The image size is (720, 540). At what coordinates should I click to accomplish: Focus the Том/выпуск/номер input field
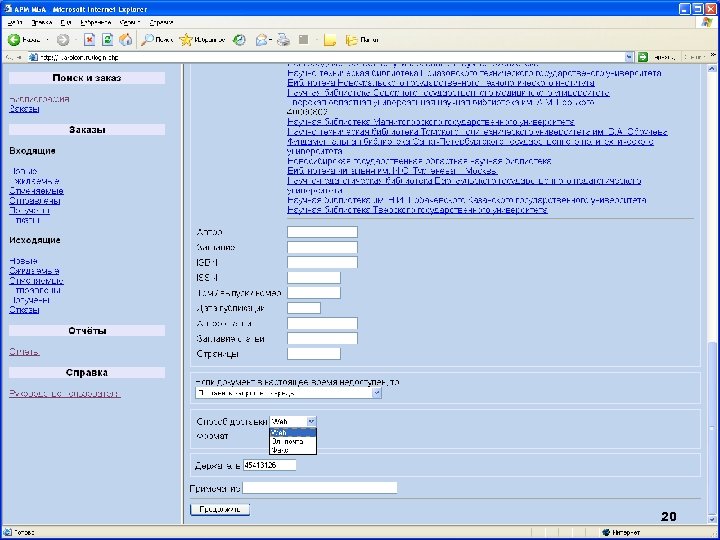click(x=314, y=292)
